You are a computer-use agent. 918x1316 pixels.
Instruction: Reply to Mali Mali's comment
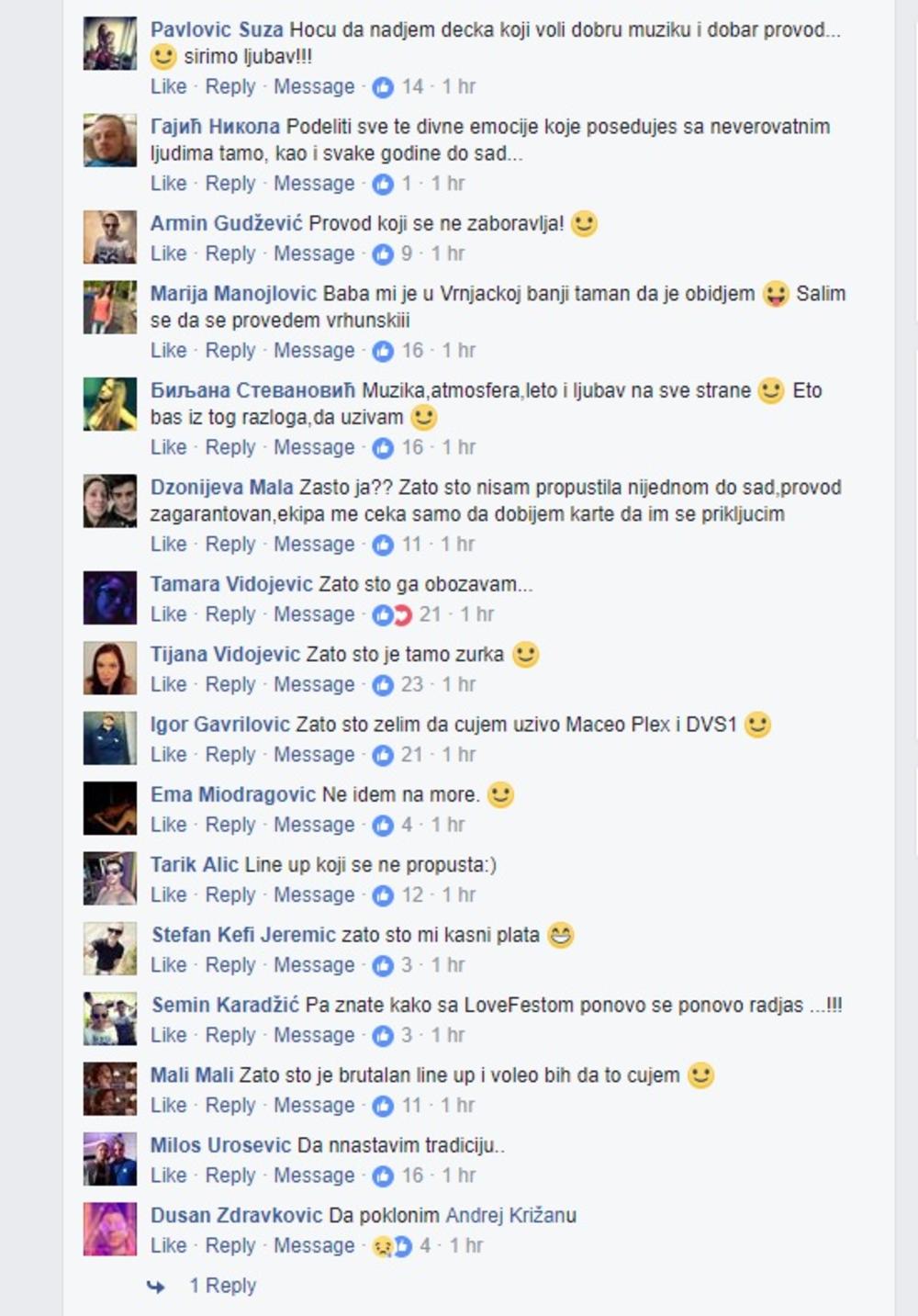coord(229,1105)
